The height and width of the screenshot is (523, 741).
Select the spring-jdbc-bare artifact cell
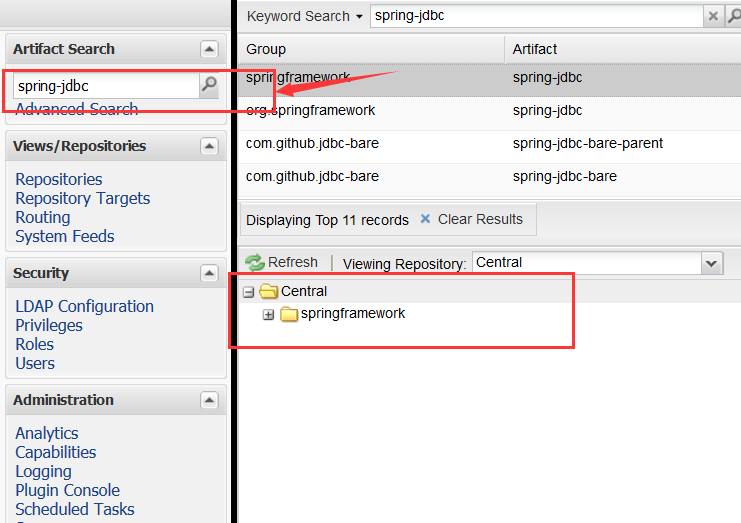coord(565,176)
